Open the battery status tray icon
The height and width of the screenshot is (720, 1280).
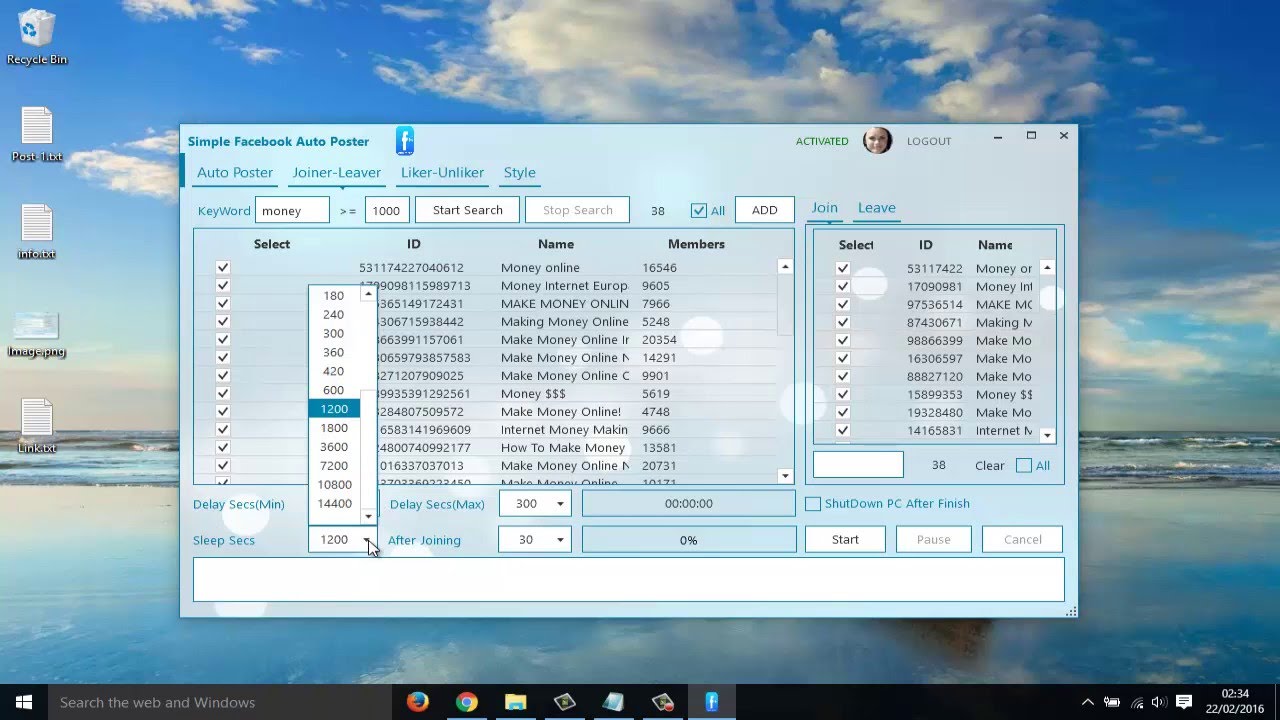[x=1112, y=702]
